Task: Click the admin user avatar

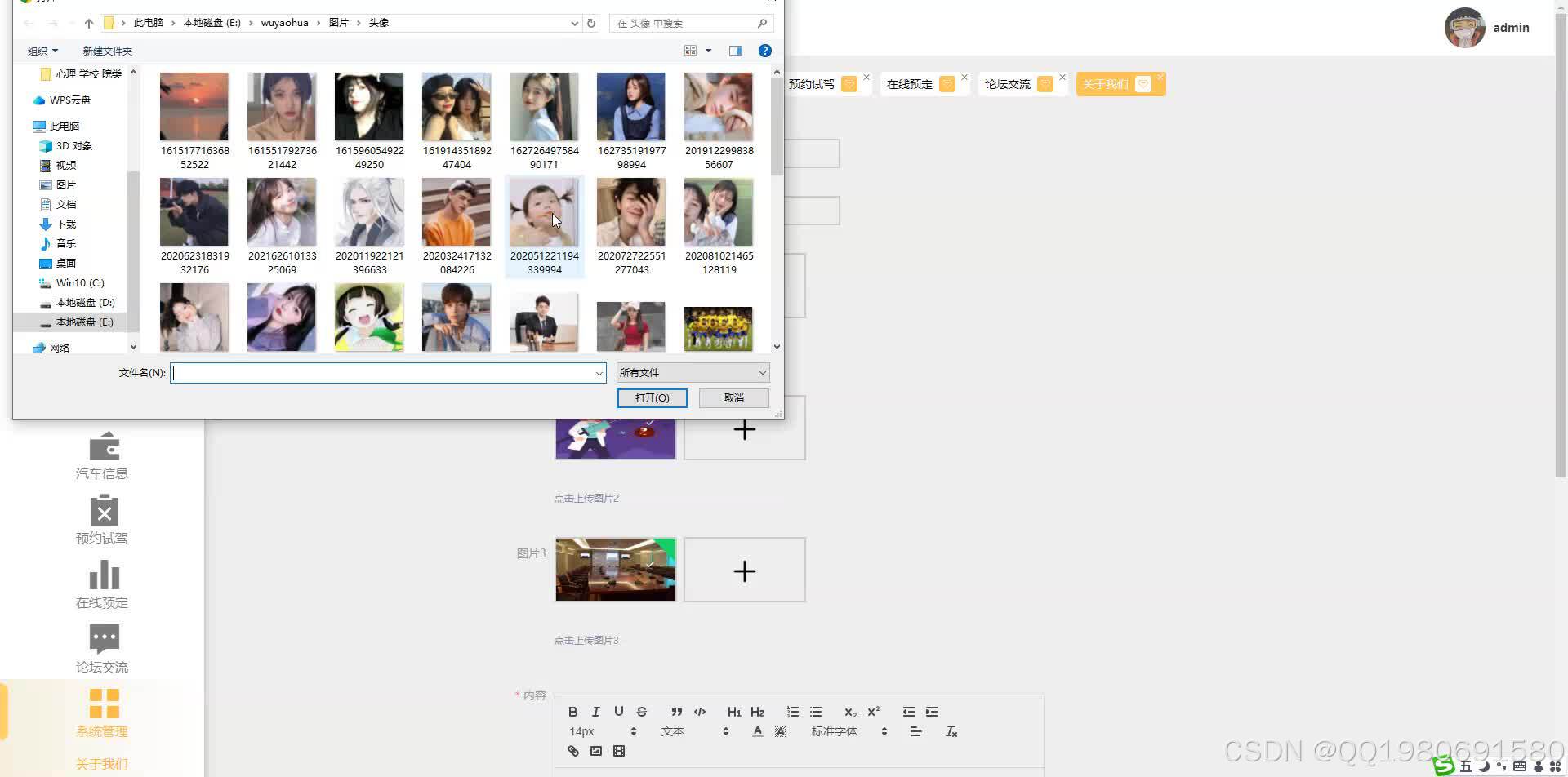Action: coord(1464,28)
